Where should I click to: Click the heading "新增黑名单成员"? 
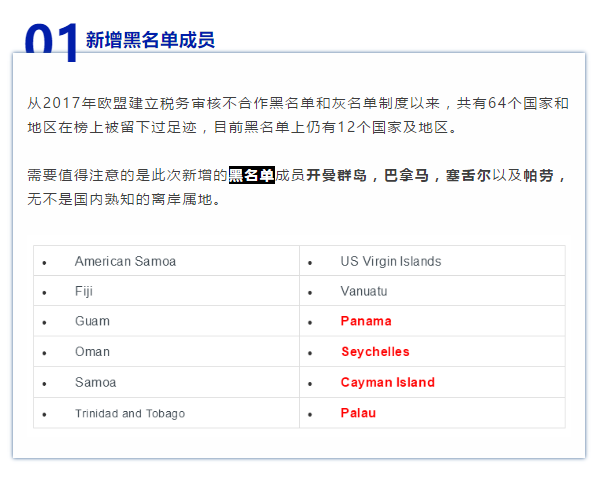coord(150,40)
